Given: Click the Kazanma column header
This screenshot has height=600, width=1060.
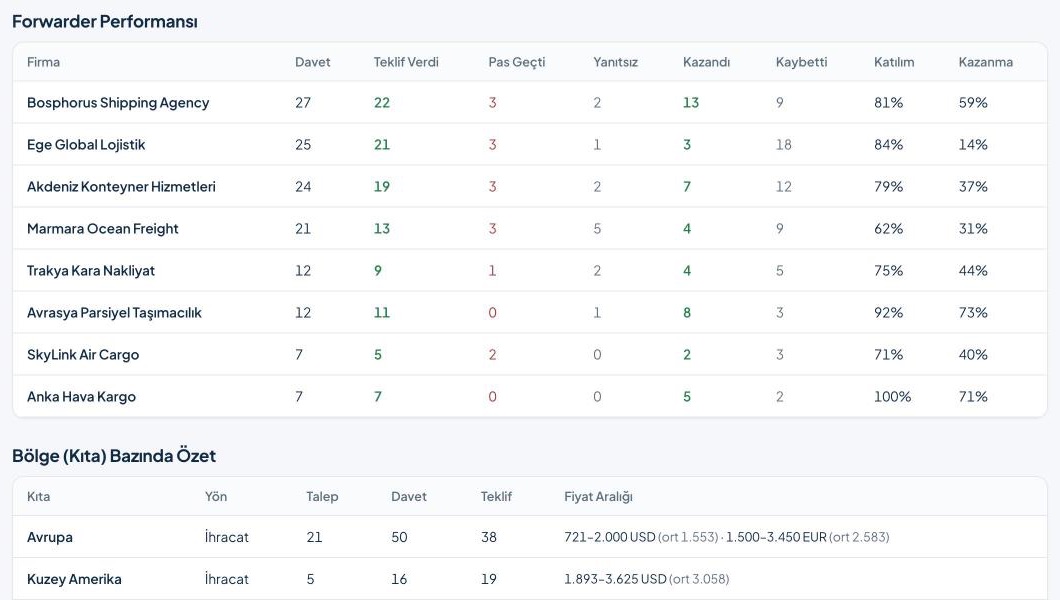Looking at the screenshot, I should 986,62.
